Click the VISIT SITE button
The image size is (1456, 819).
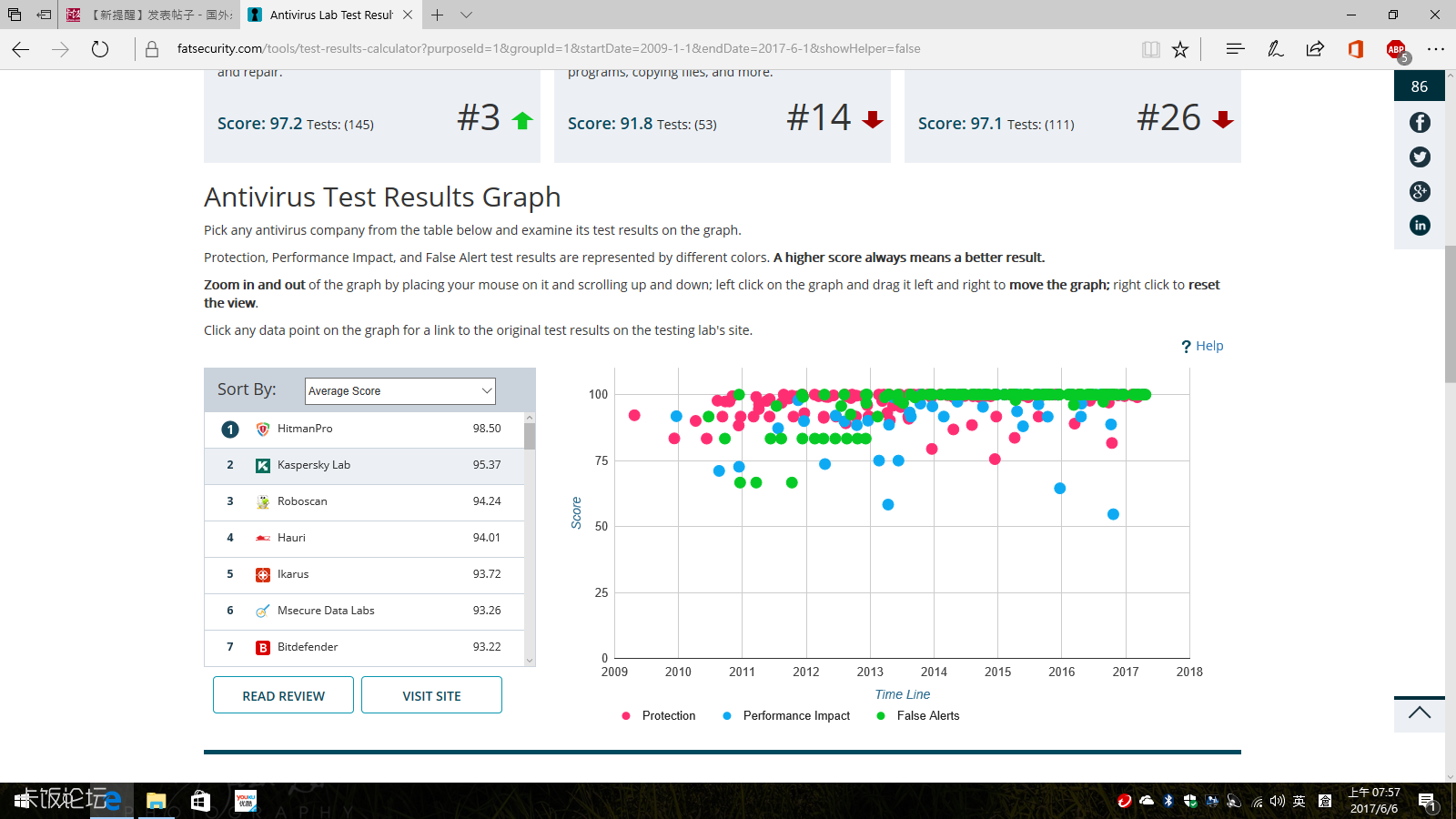pyautogui.click(x=431, y=695)
